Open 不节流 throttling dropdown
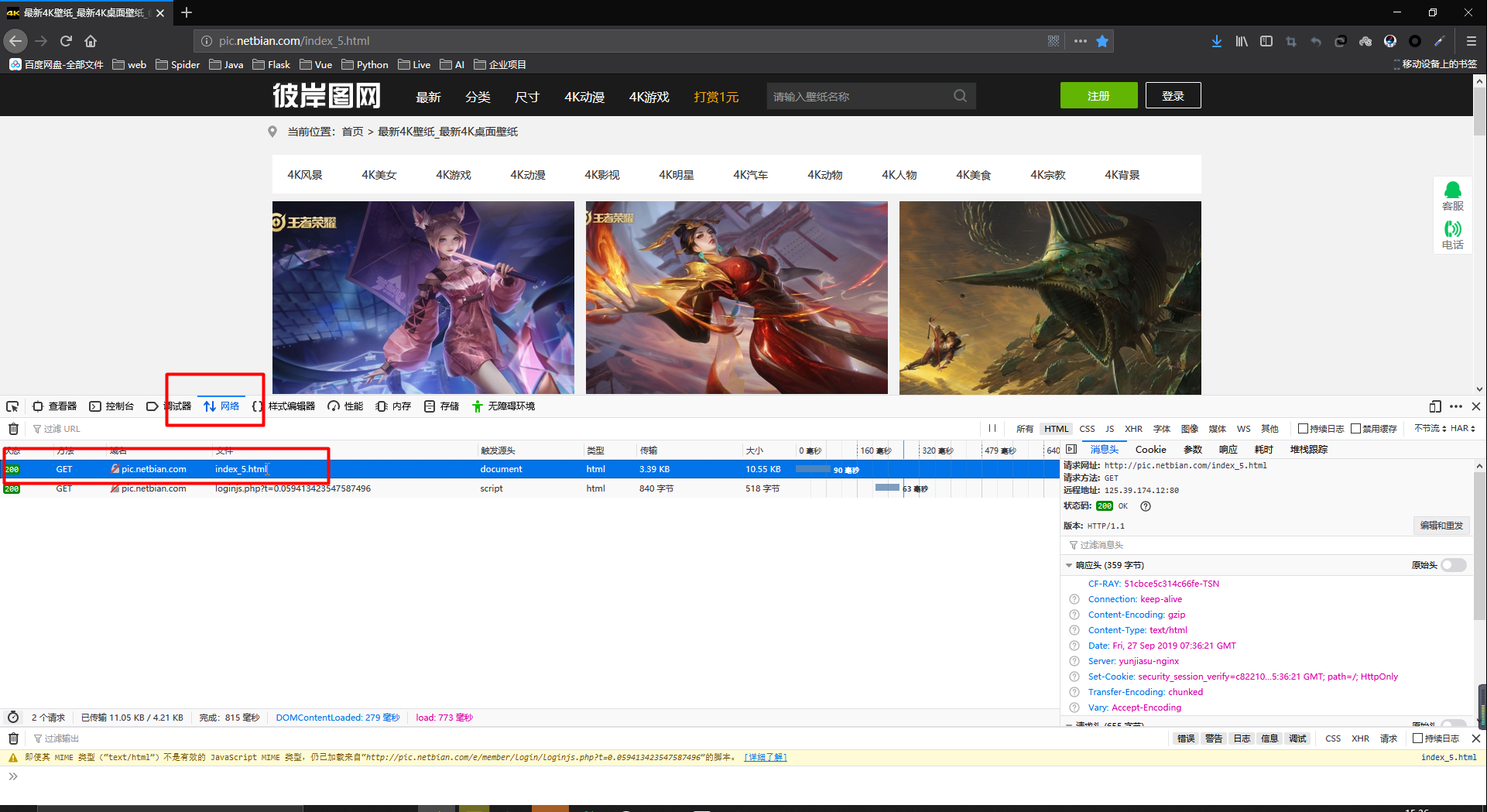The height and width of the screenshot is (812, 1487). pyautogui.click(x=1430, y=428)
